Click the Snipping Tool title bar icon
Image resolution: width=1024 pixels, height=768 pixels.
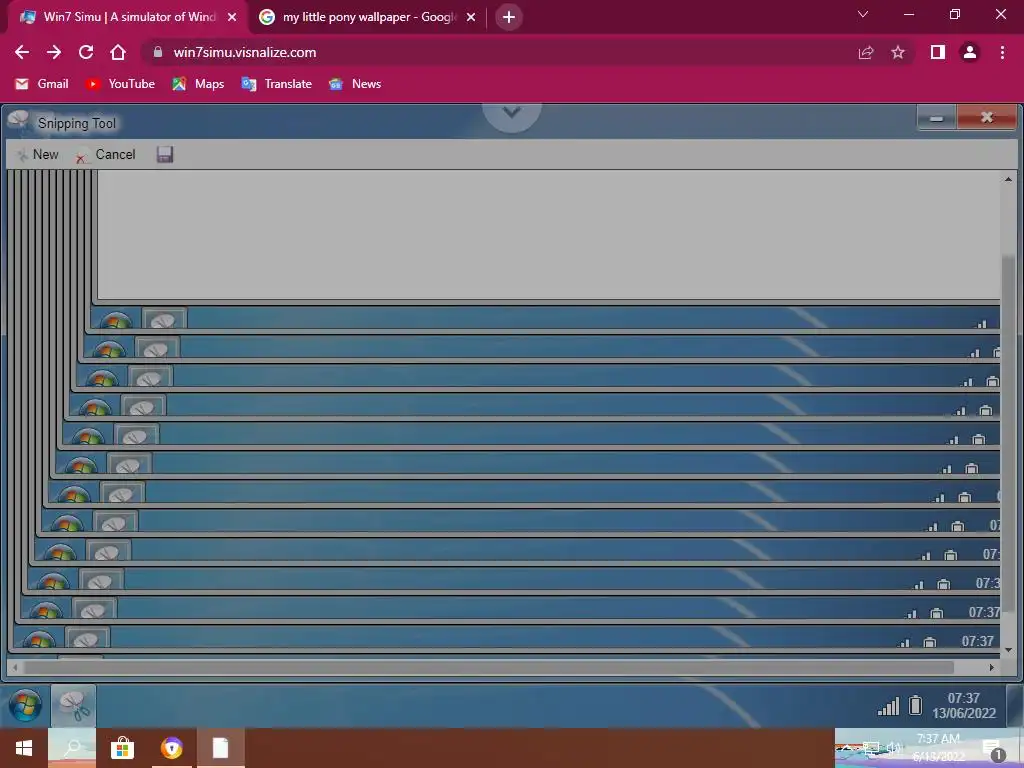click(19, 120)
